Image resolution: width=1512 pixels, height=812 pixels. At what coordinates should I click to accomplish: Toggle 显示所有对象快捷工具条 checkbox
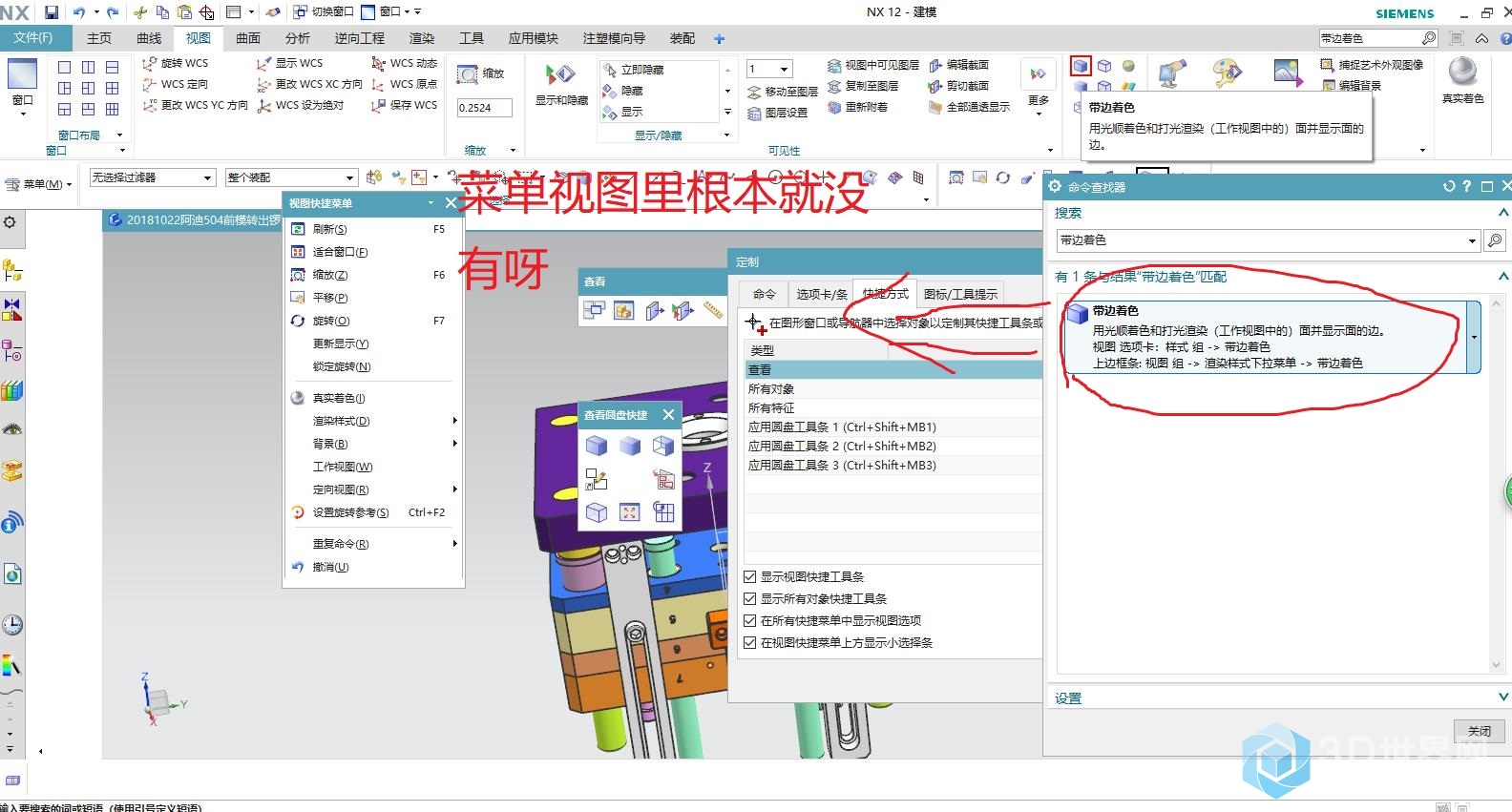tap(750, 598)
